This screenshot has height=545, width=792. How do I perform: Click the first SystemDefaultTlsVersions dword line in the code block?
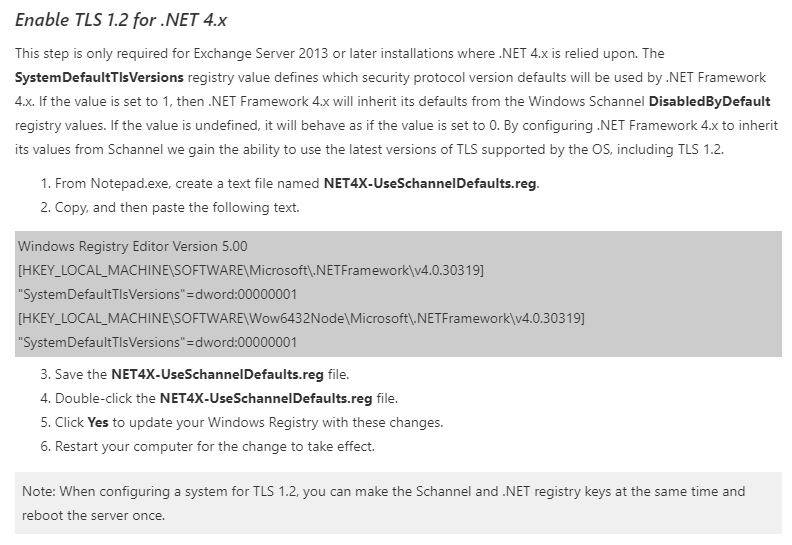[x=158, y=294]
